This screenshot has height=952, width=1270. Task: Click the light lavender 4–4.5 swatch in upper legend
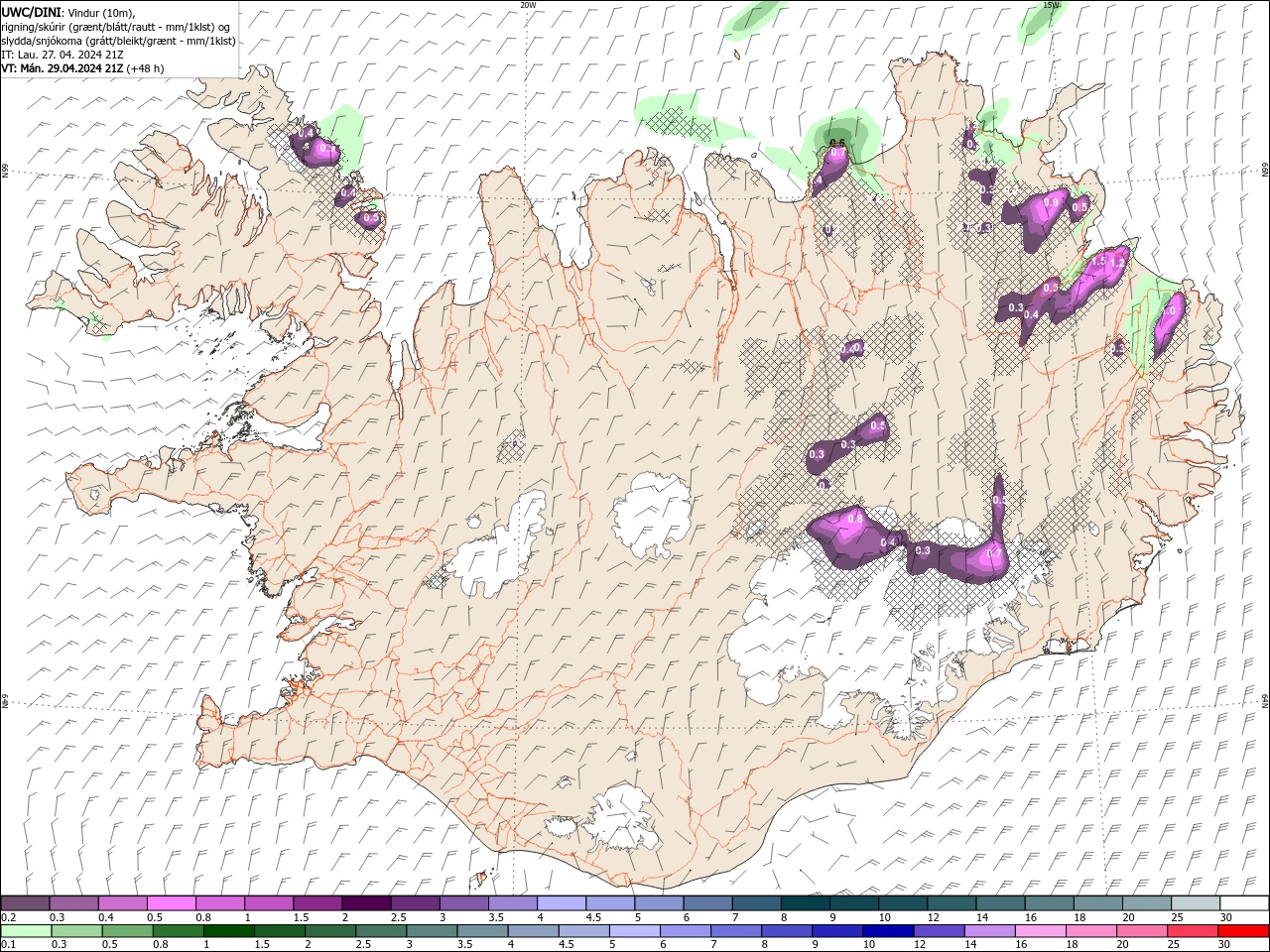tap(562, 903)
